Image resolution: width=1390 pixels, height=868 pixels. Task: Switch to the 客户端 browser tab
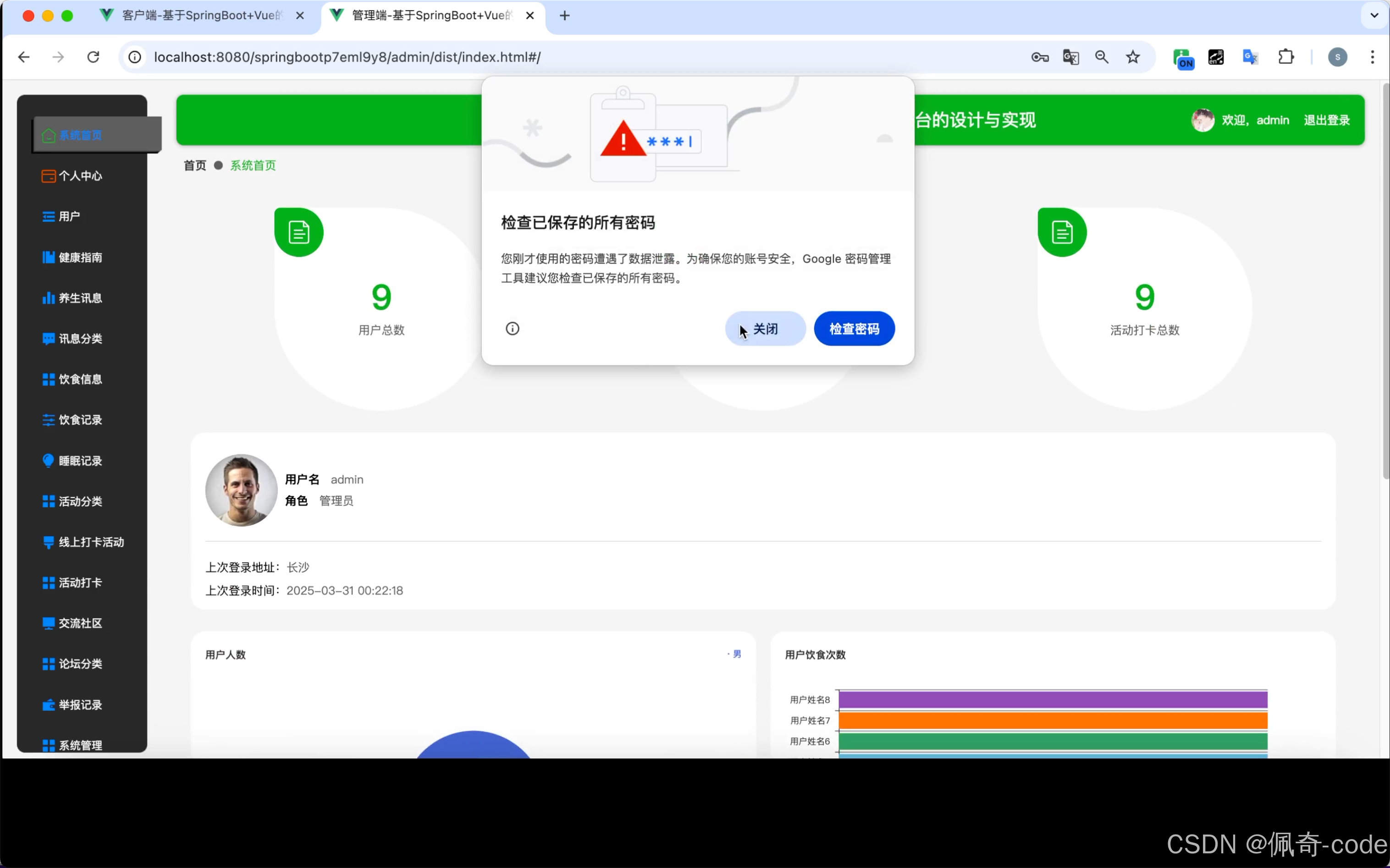coord(201,16)
